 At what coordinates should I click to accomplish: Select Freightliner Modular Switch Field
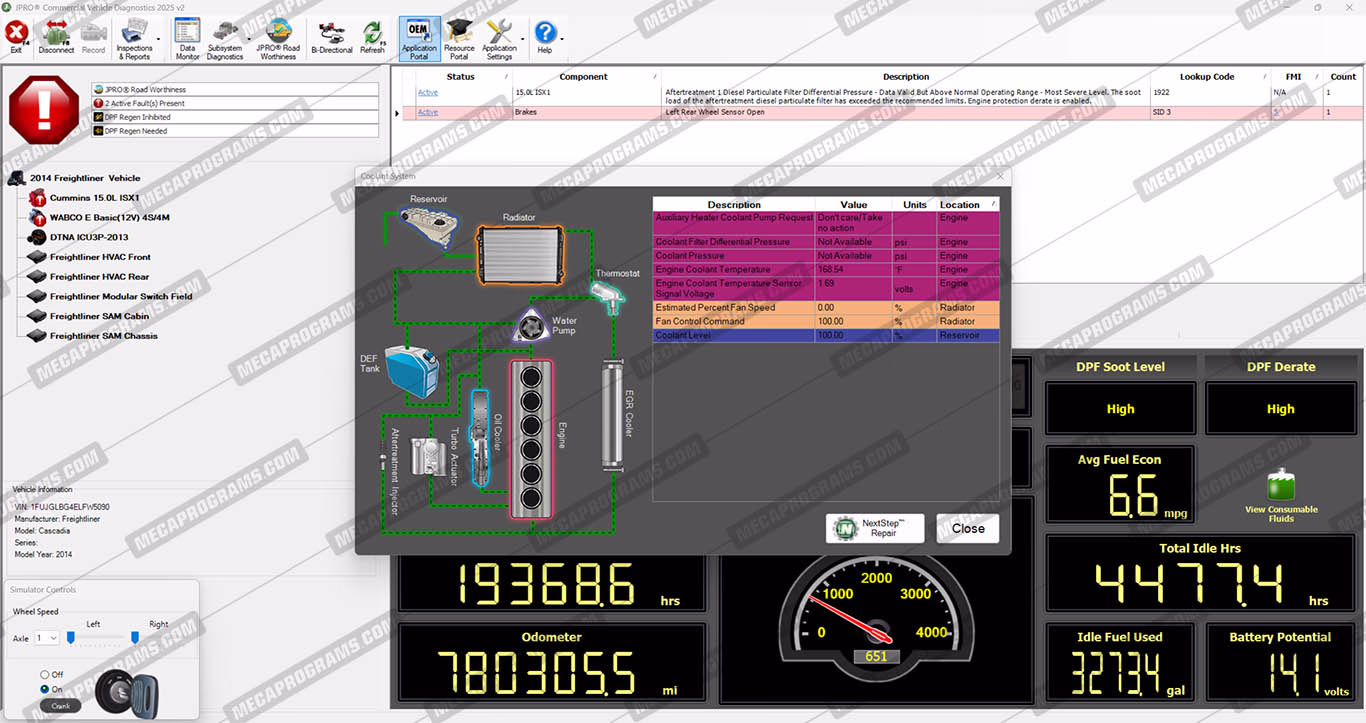point(121,296)
